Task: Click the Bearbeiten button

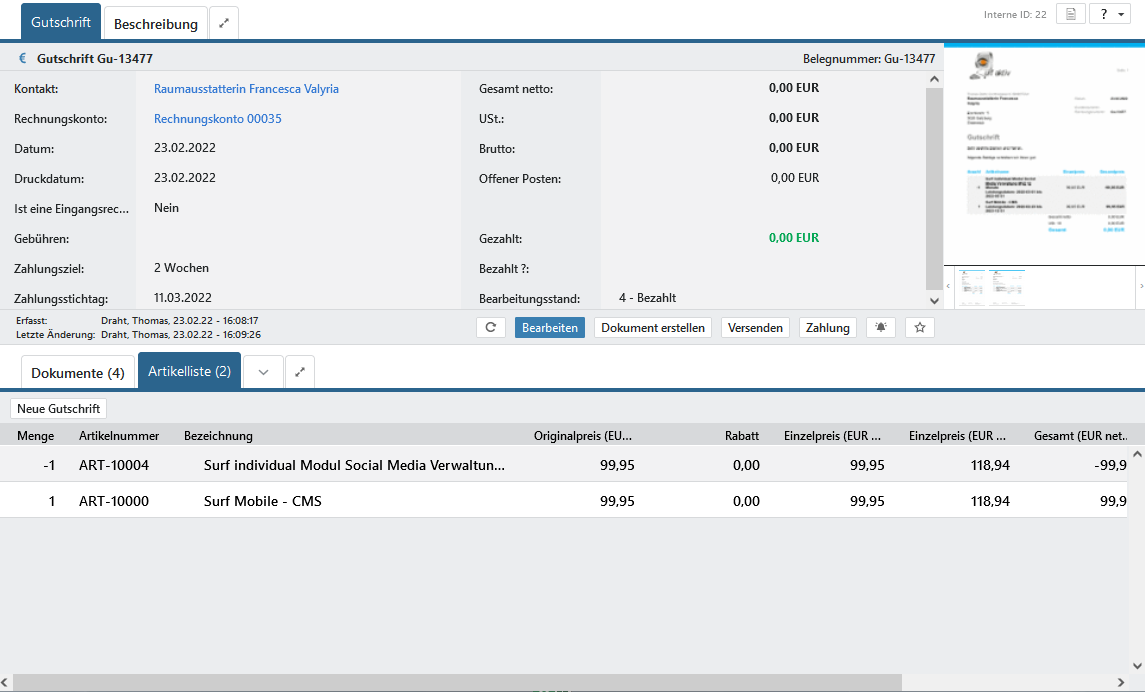Action: coord(550,328)
